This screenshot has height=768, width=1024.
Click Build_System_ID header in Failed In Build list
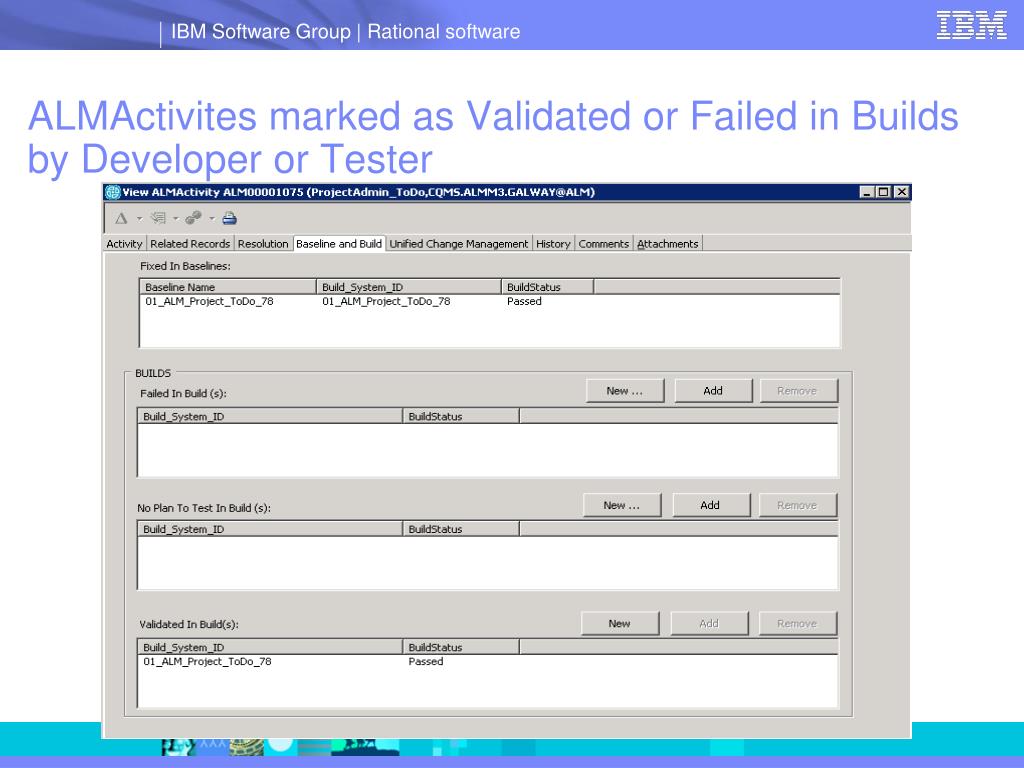click(270, 416)
